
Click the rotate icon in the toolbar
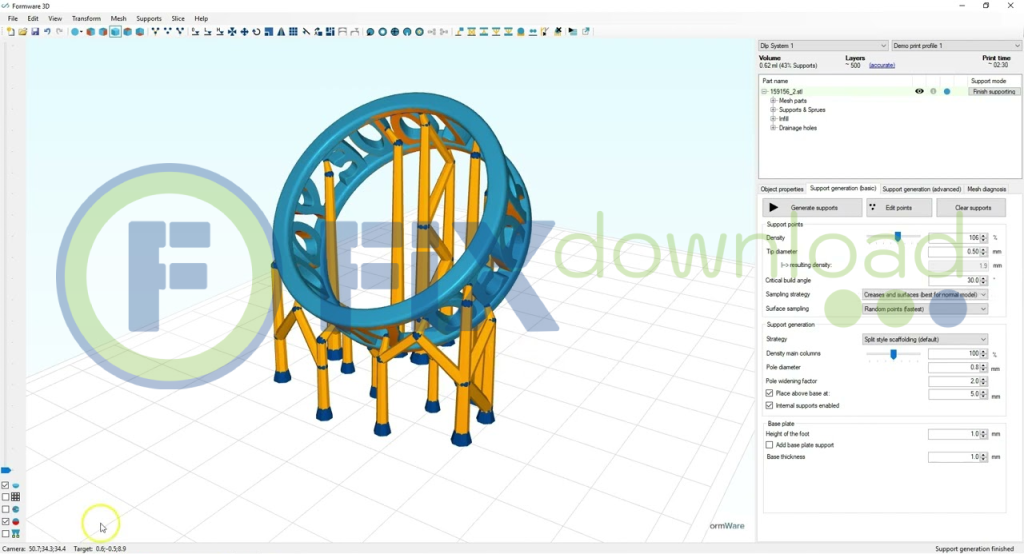[x=256, y=32]
